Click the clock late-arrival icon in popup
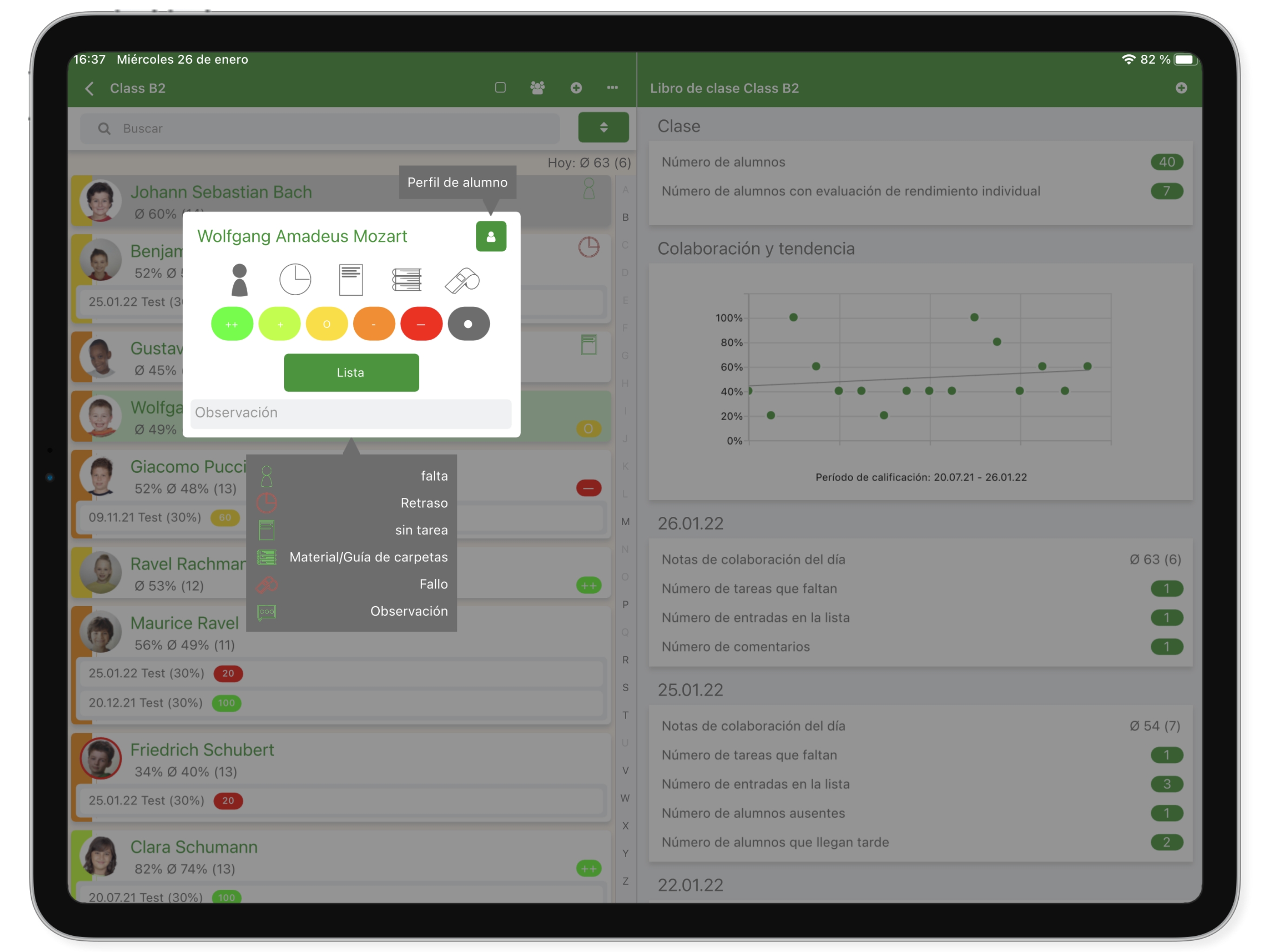 pyautogui.click(x=295, y=280)
